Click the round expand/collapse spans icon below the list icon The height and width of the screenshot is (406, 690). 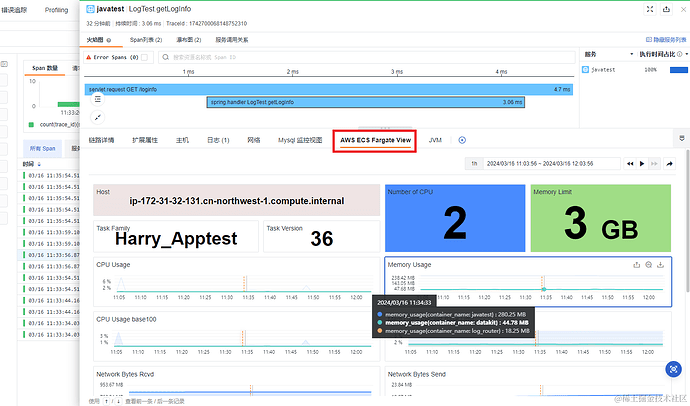tap(98, 117)
